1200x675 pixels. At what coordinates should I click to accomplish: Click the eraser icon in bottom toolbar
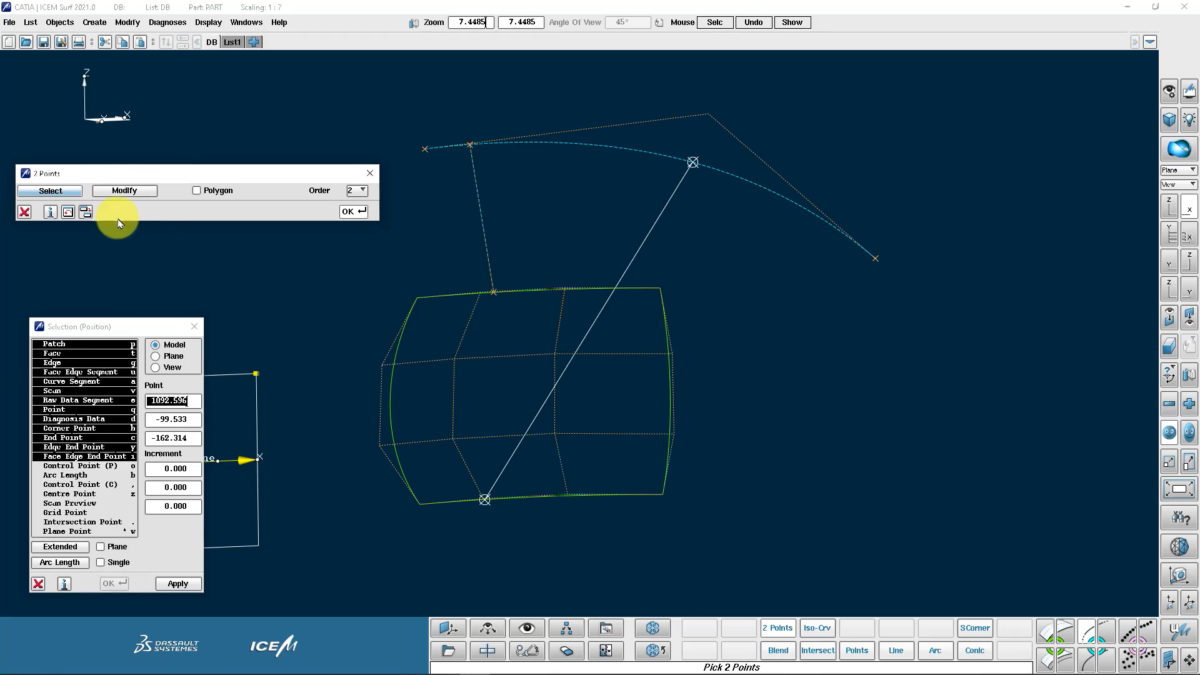[x=566, y=650]
